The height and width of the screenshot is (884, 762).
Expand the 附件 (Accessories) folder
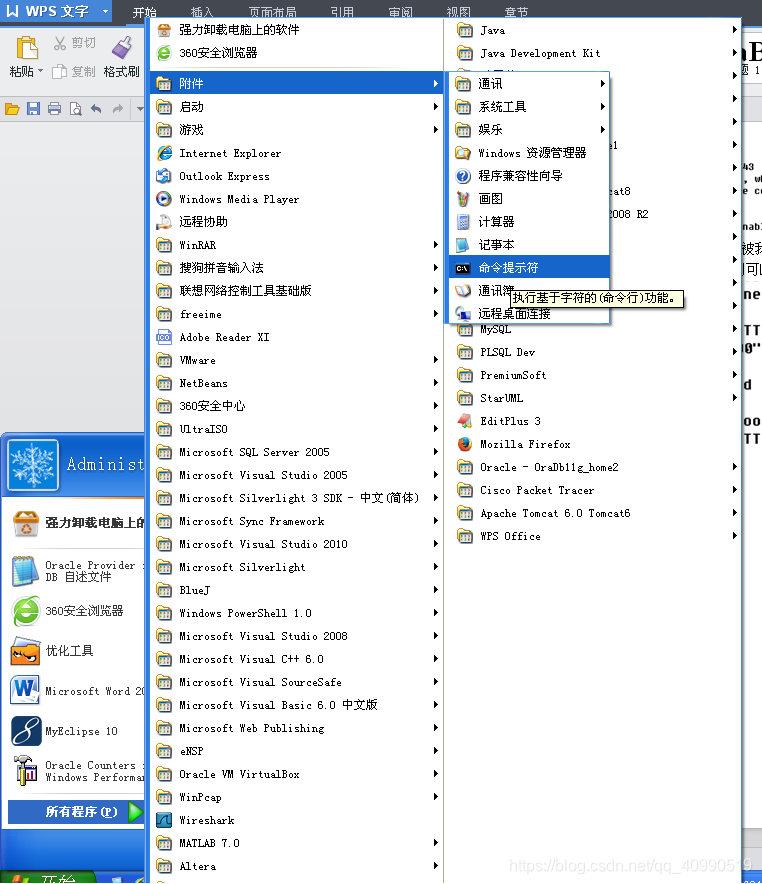pyautogui.click(x=296, y=83)
